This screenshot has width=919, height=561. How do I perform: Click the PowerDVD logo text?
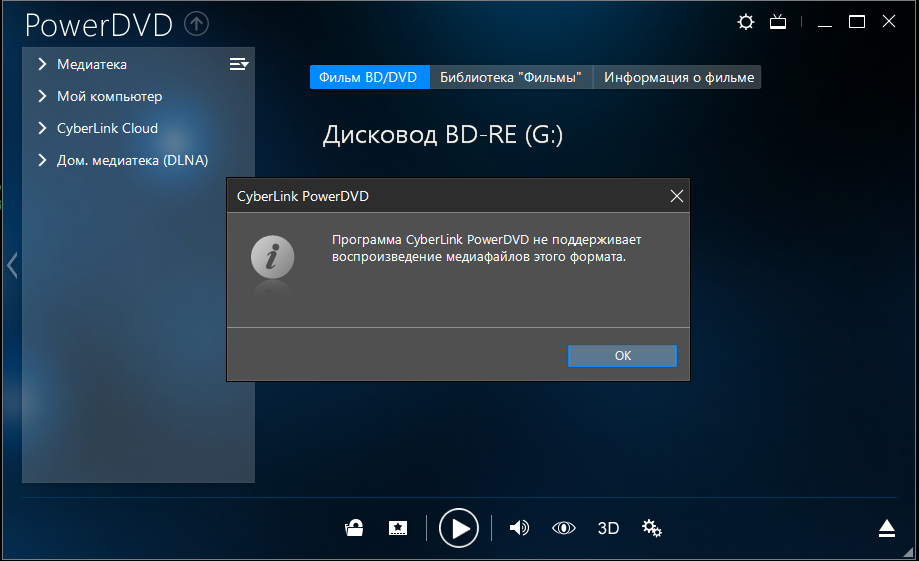[98, 25]
